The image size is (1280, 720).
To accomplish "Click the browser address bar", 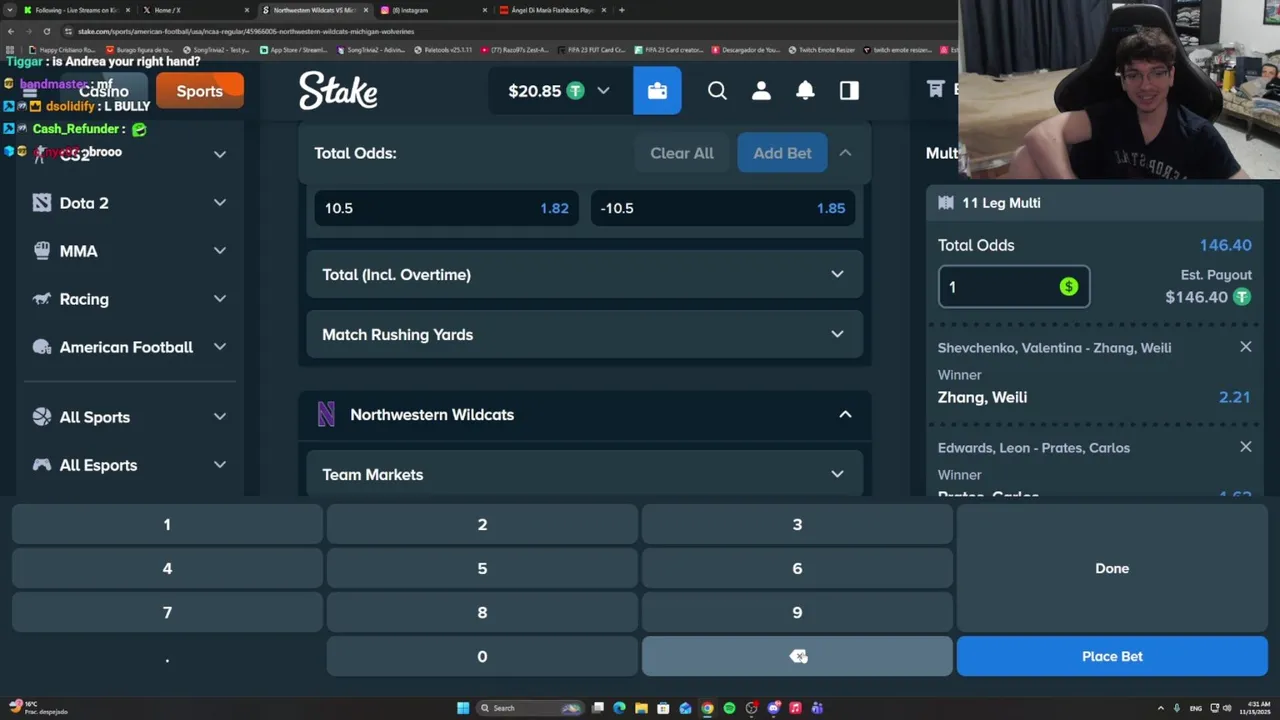I will [x=500, y=31].
